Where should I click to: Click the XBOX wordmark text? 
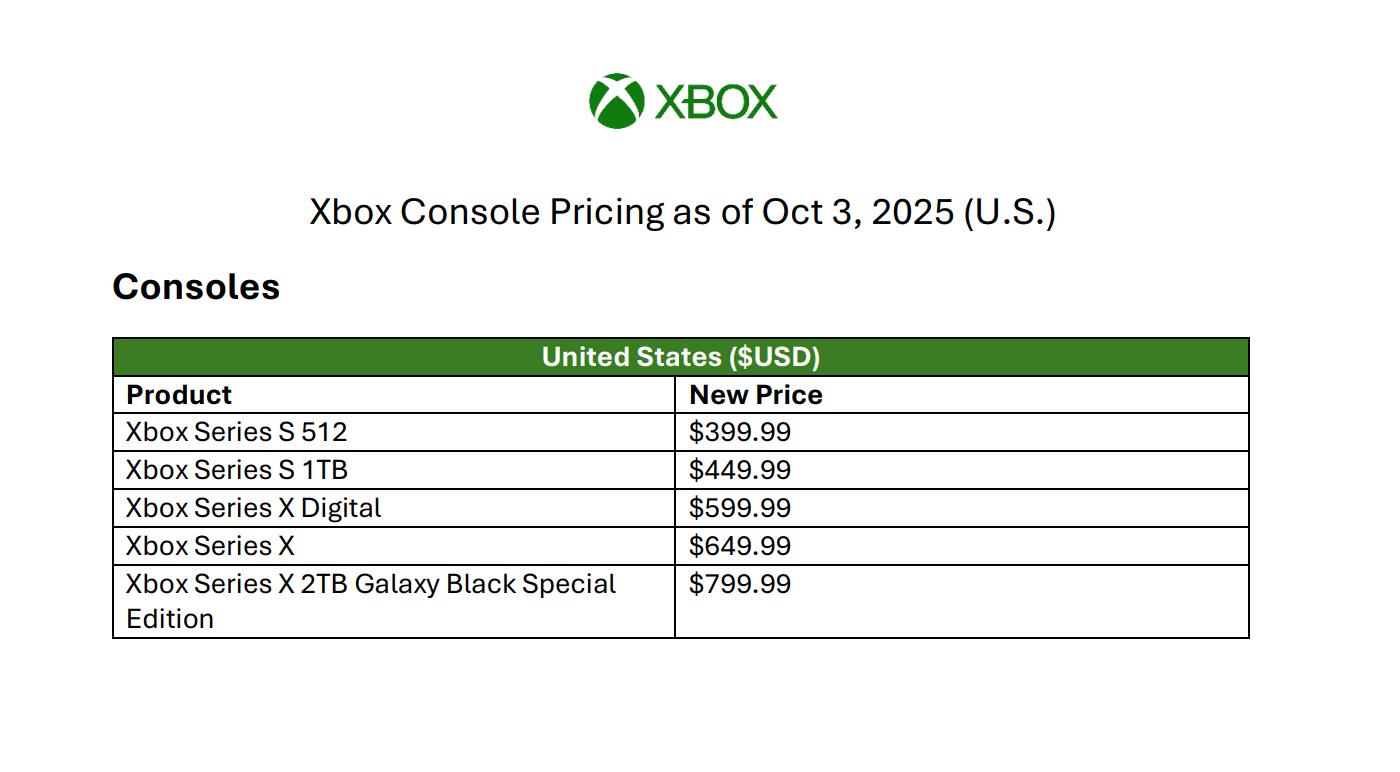[x=716, y=102]
